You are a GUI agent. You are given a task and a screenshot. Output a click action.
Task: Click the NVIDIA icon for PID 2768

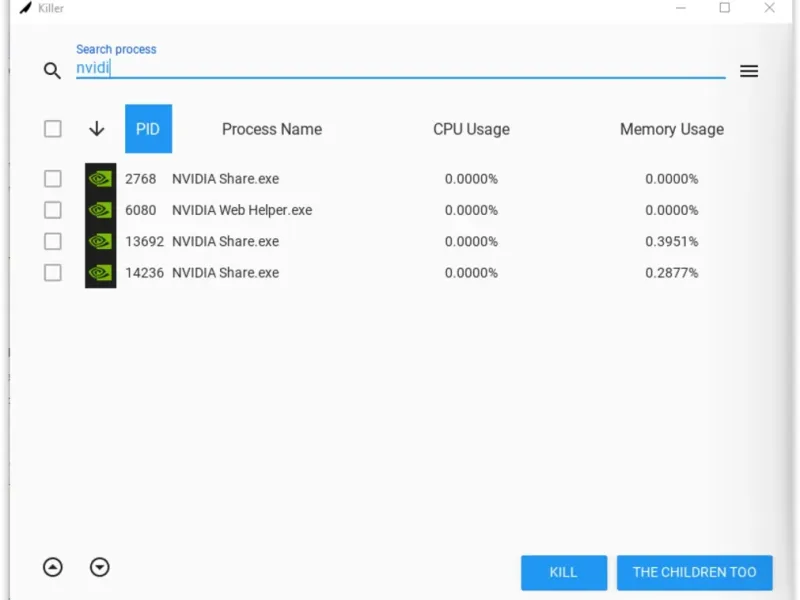click(x=100, y=179)
